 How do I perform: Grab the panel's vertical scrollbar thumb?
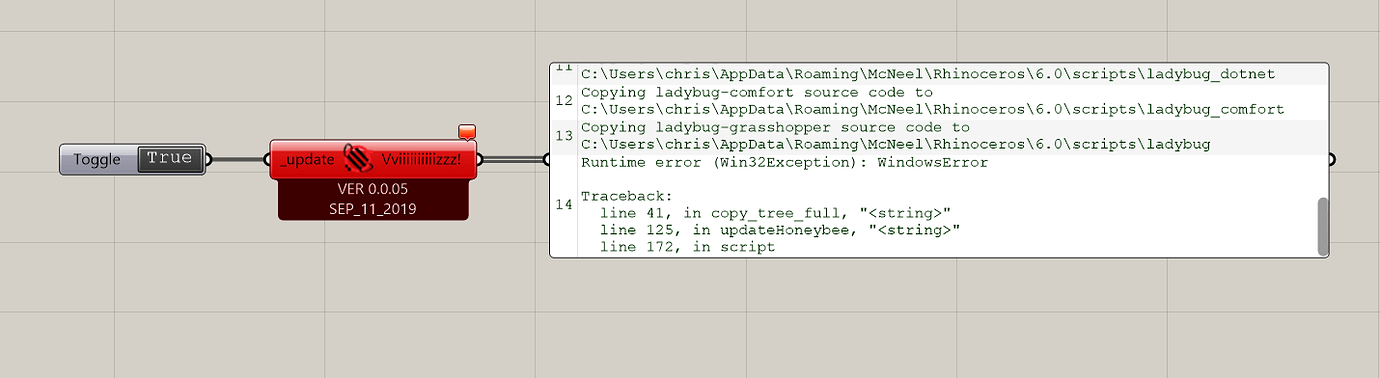point(1323,226)
